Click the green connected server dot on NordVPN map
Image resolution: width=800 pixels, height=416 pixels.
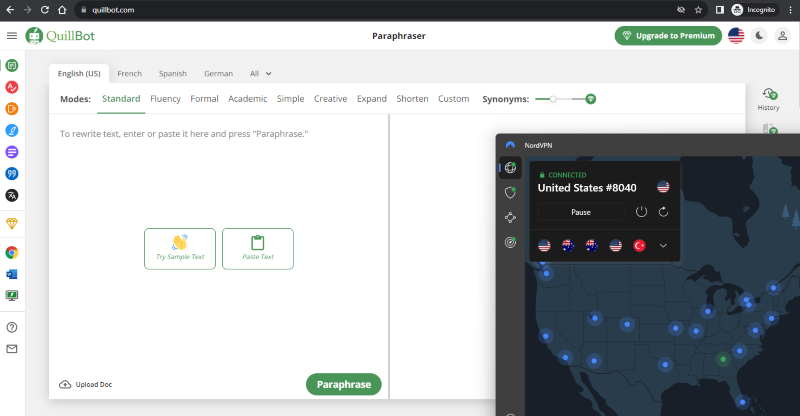tap(723, 359)
